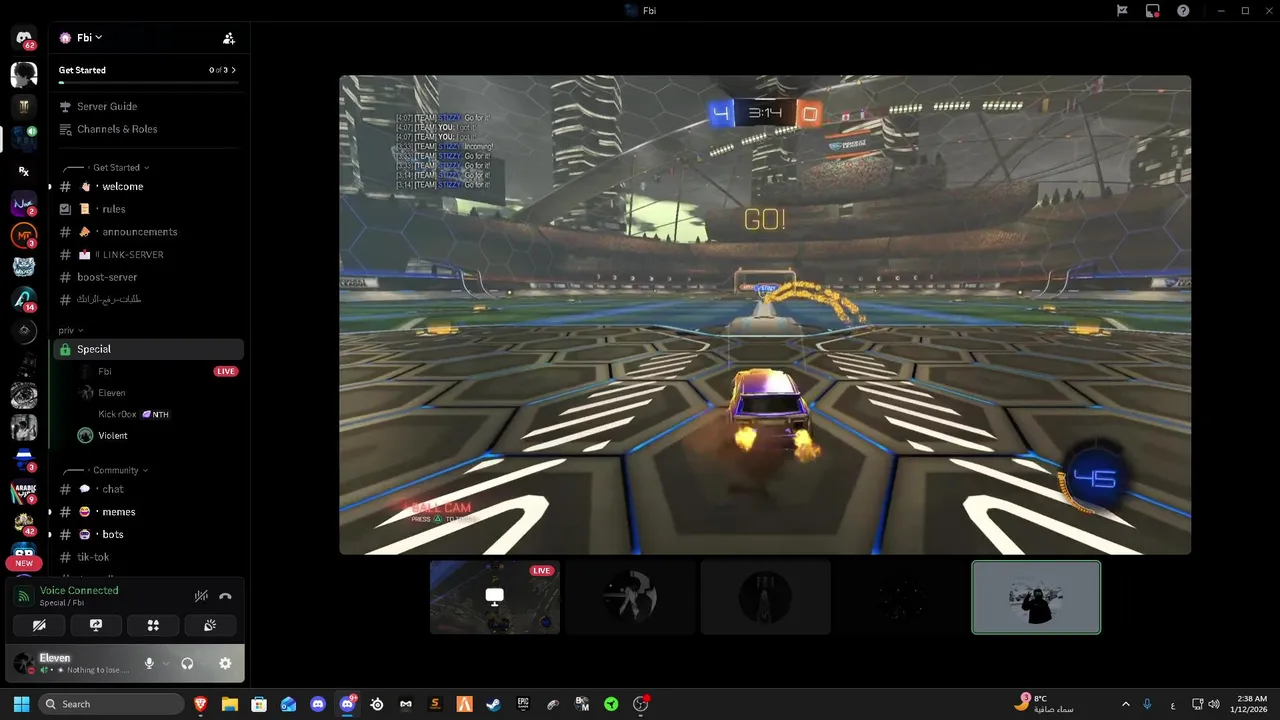Screen dimensions: 1280x720
Task: Click the Fbi user streaming LIVE
Action: (158, 371)
